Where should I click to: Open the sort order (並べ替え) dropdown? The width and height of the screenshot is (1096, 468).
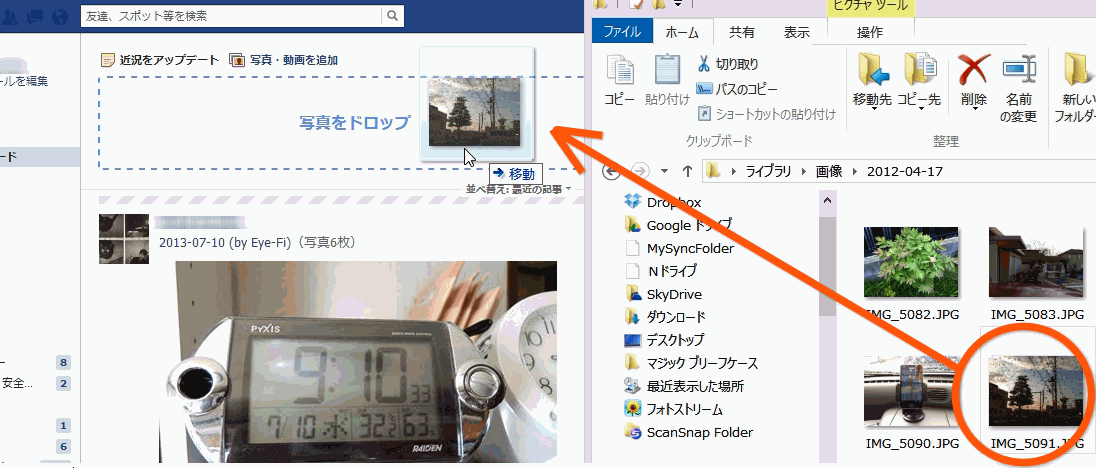pyautogui.click(x=520, y=189)
